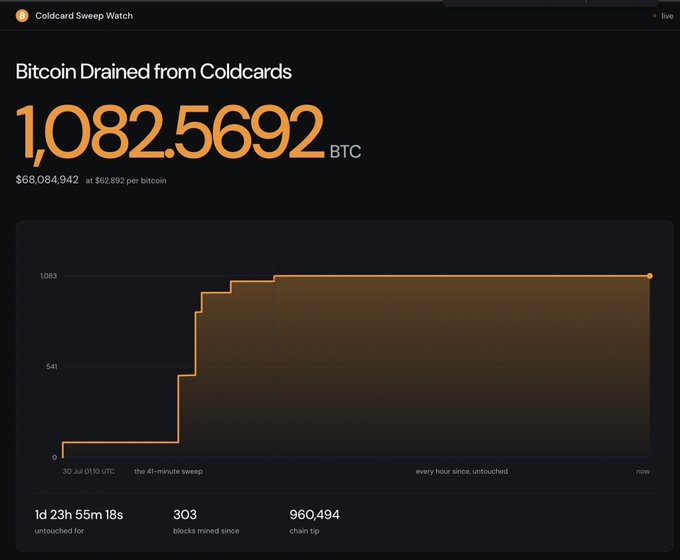Click the '303' blocks count
This screenshot has height=560, width=680.
pyautogui.click(x=185, y=514)
